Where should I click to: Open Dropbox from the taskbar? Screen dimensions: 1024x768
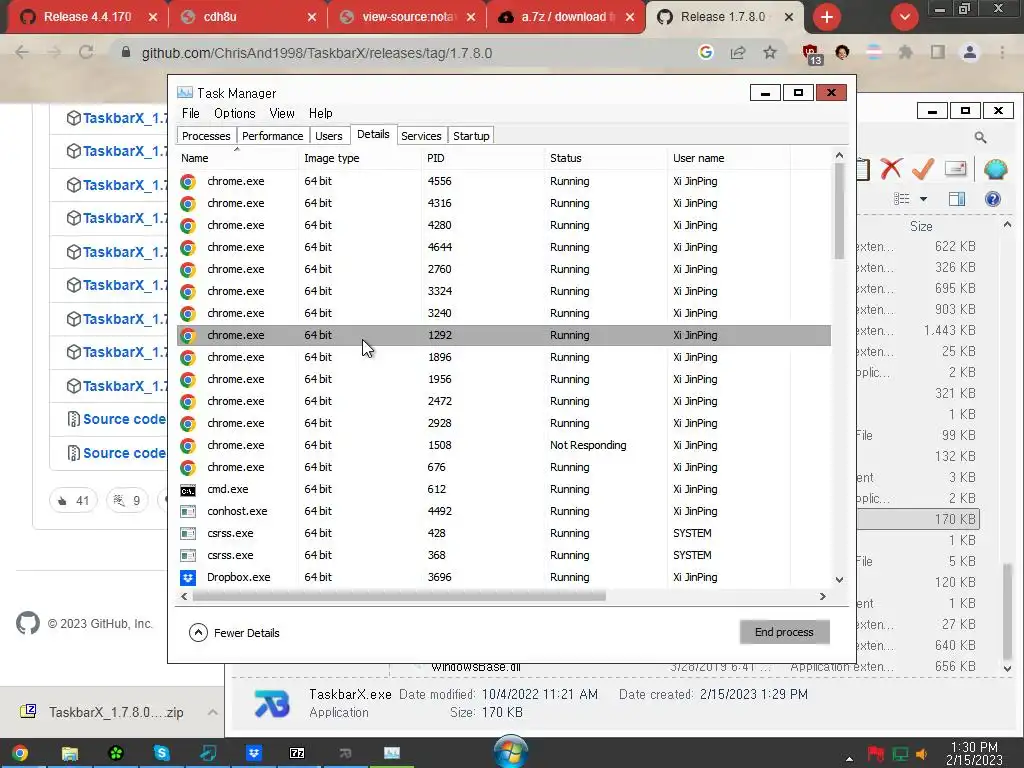pos(254,753)
